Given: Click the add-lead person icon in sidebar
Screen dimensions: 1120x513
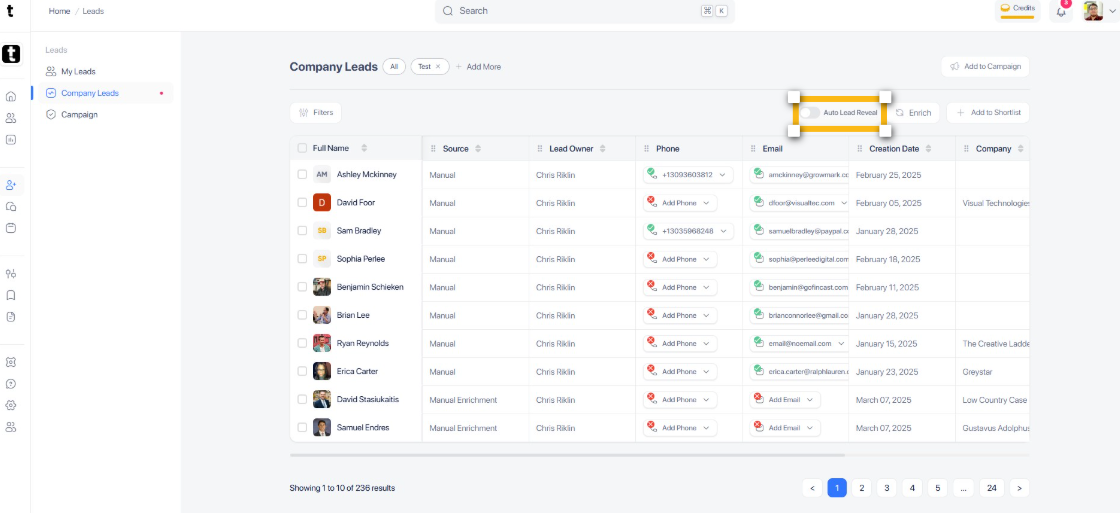Looking at the screenshot, I should (x=11, y=185).
